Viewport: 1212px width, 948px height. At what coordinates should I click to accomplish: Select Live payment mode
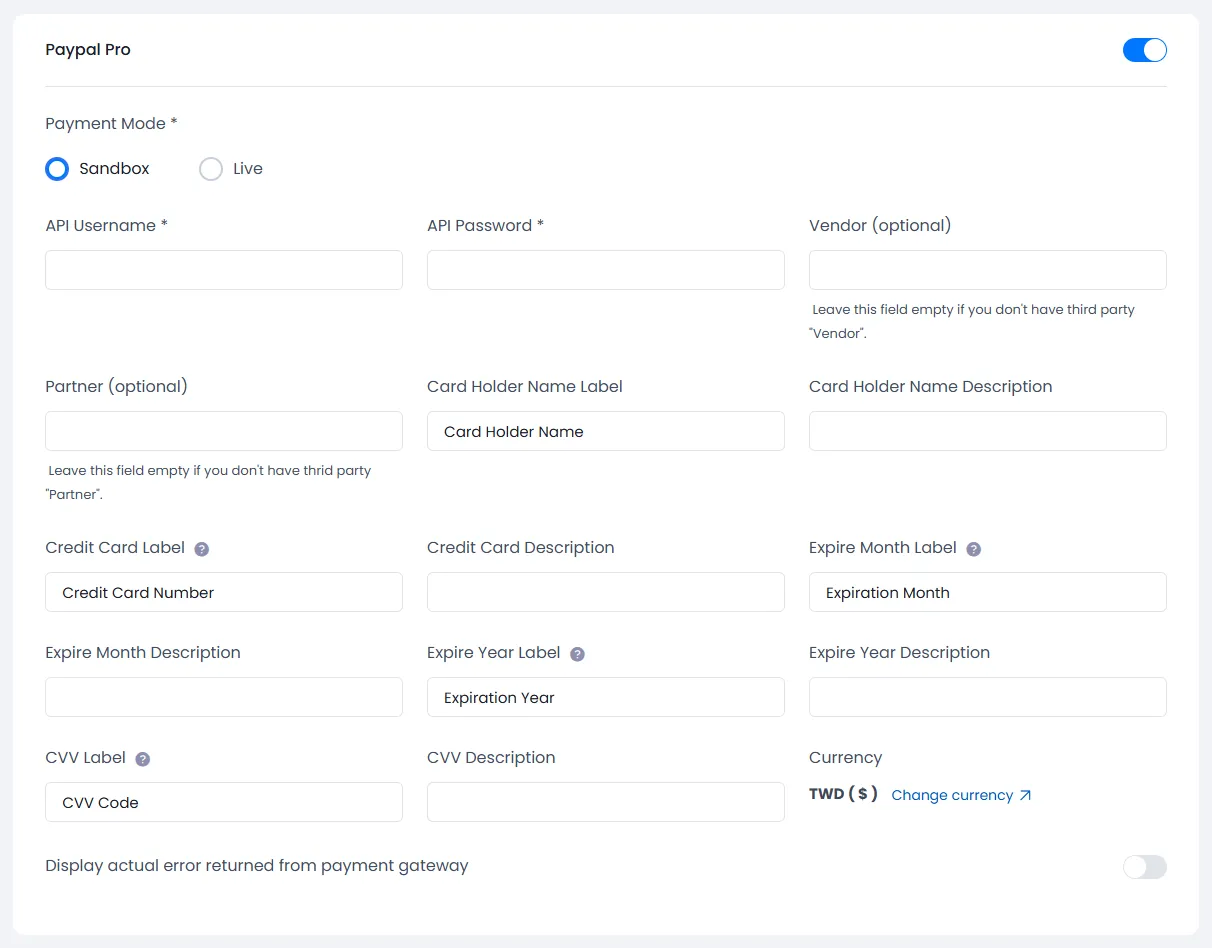pos(211,169)
